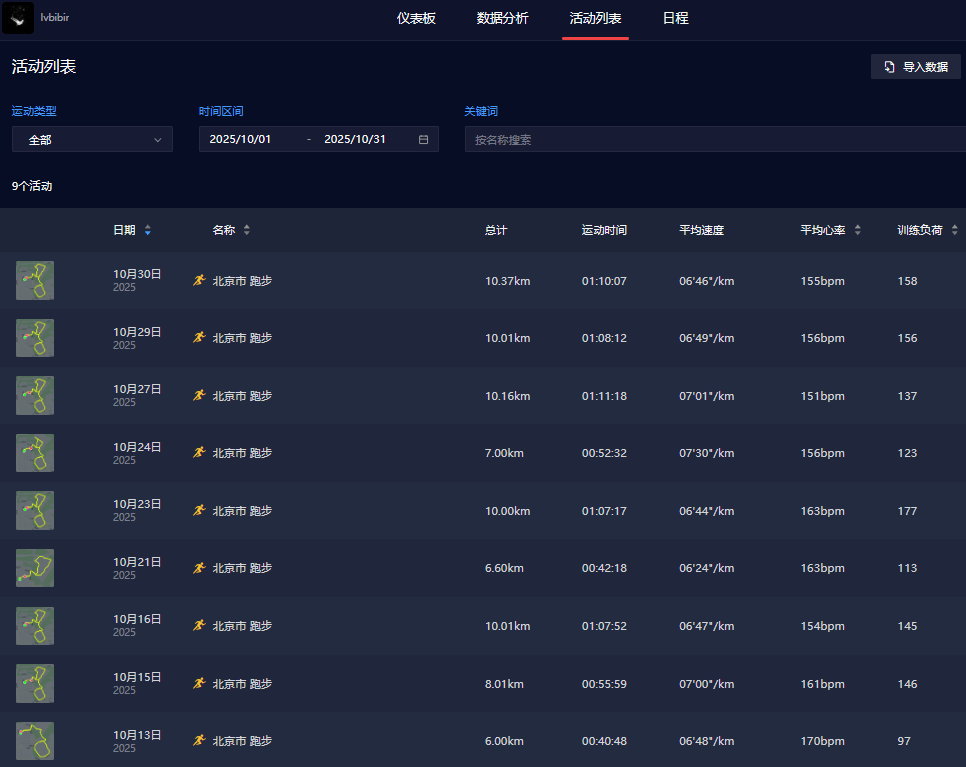Click the end date 2025/10/31 field

click(355, 140)
